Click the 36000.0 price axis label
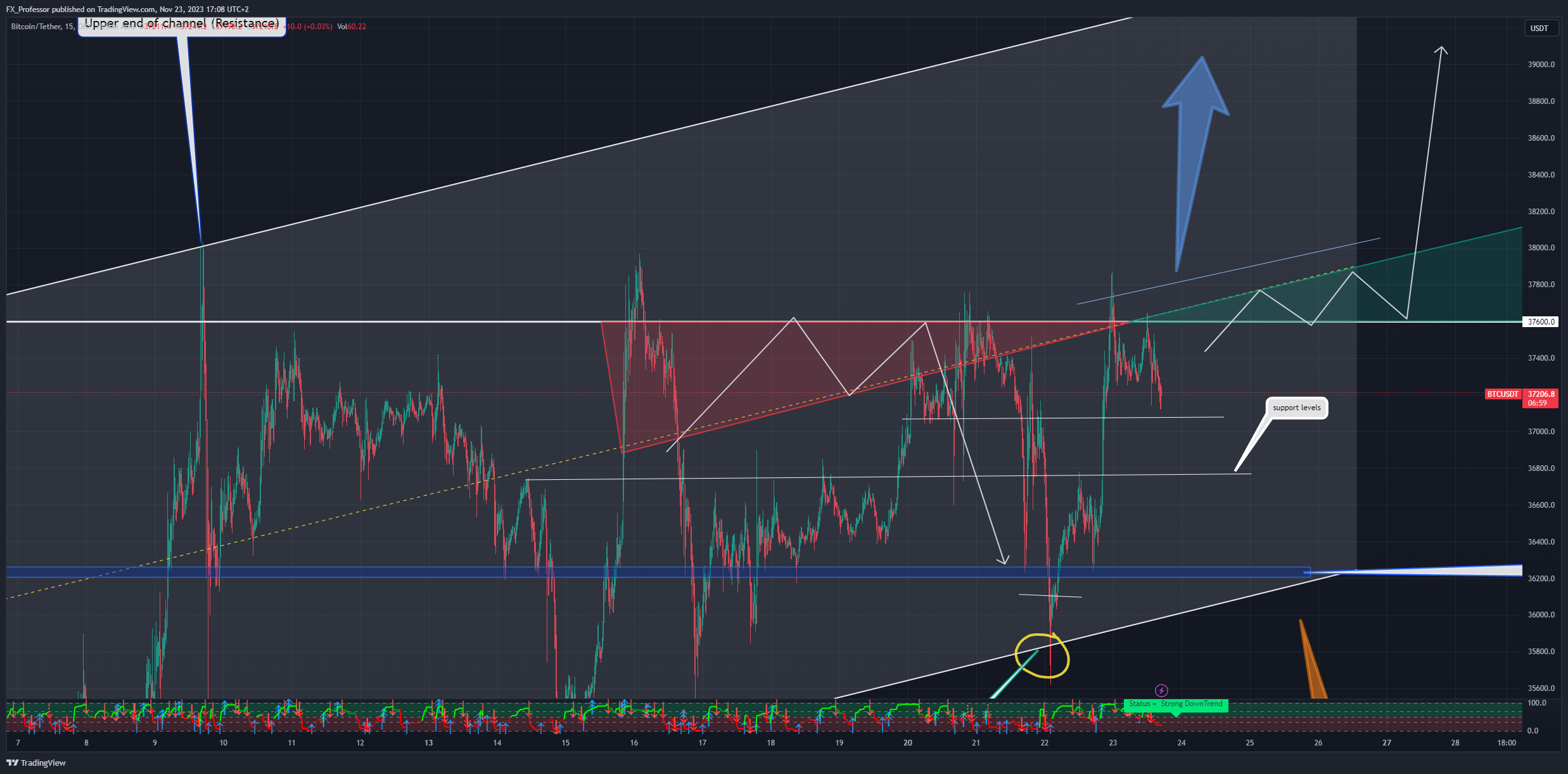Image resolution: width=1568 pixels, height=774 pixels. pyautogui.click(x=1541, y=615)
